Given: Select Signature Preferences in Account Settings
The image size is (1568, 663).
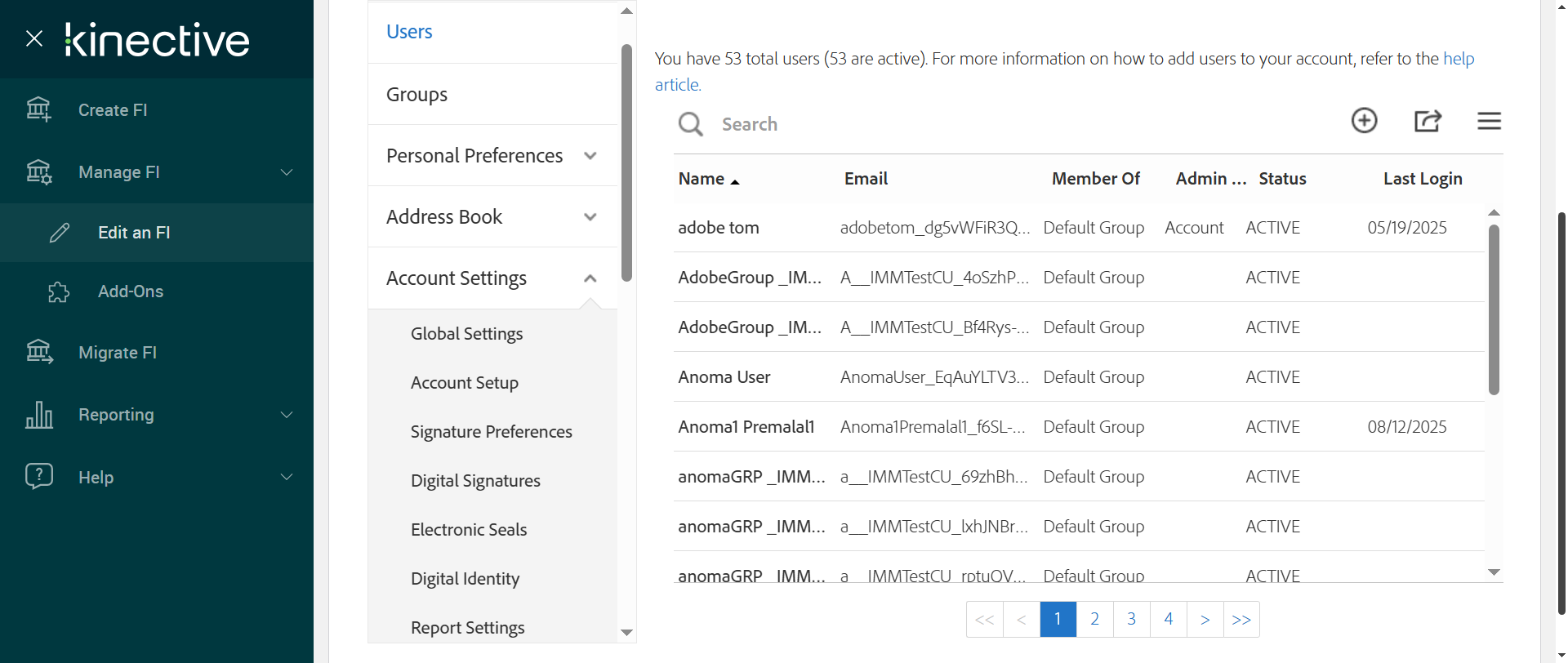Looking at the screenshot, I should 491,432.
